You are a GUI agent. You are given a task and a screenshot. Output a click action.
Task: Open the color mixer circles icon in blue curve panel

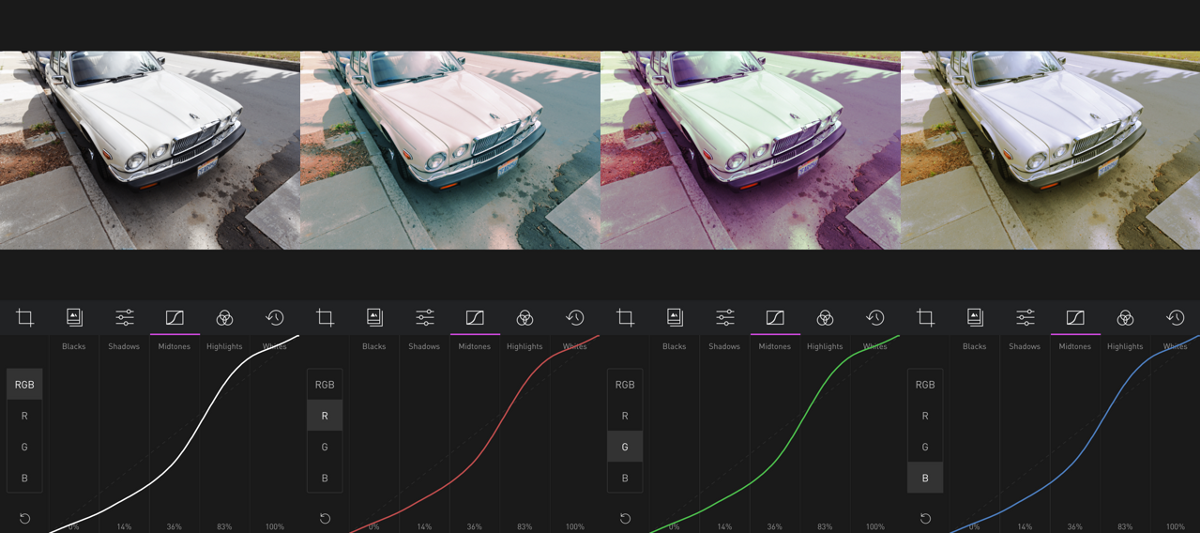[x=1125, y=318]
